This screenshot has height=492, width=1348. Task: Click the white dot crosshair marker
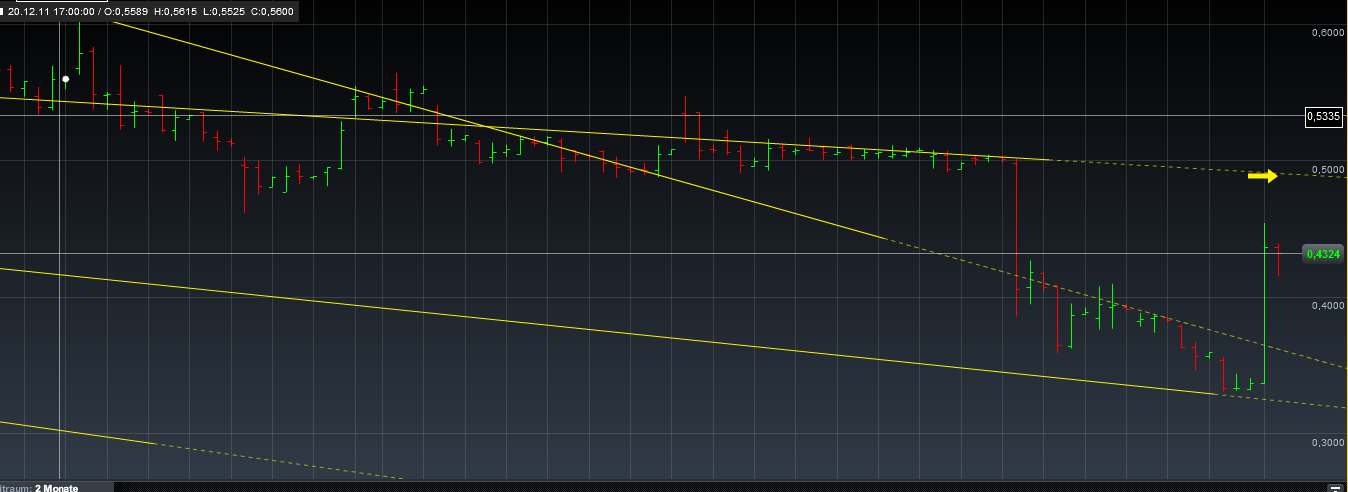66,78
